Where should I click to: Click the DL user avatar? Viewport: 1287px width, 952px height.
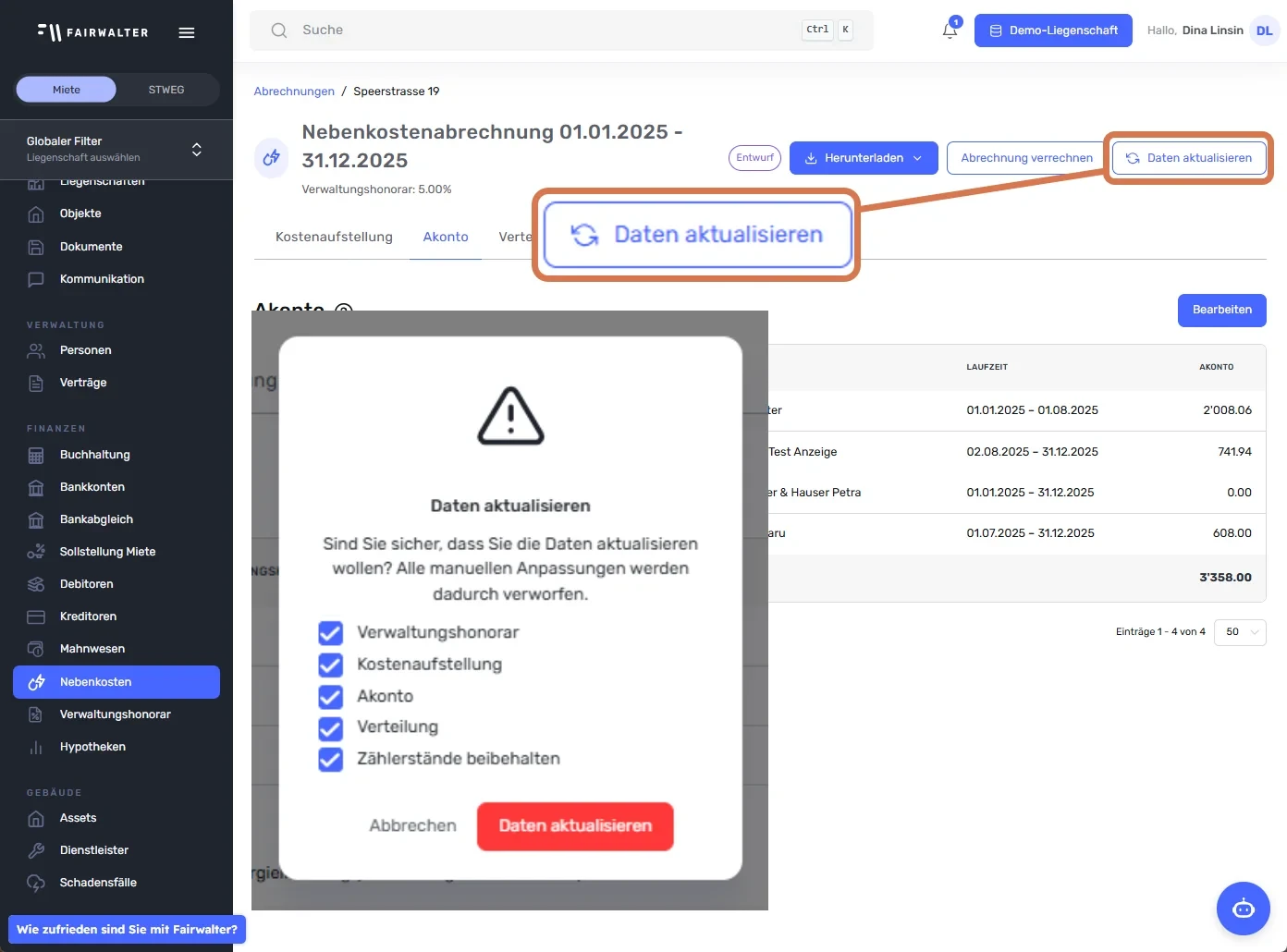pos(1264,31)
